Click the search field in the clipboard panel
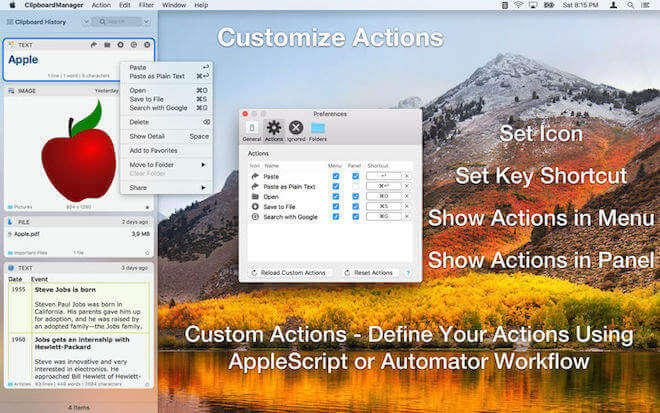Viewport: 660px width, 413px height. (118, 21)
